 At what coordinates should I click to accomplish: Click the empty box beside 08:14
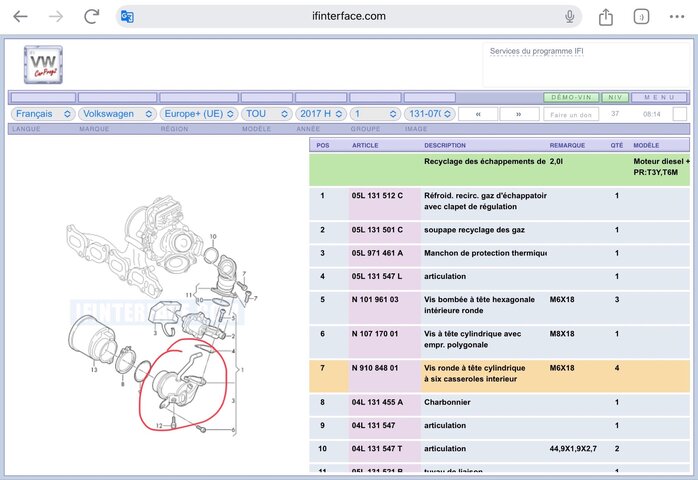pos(679,114)
